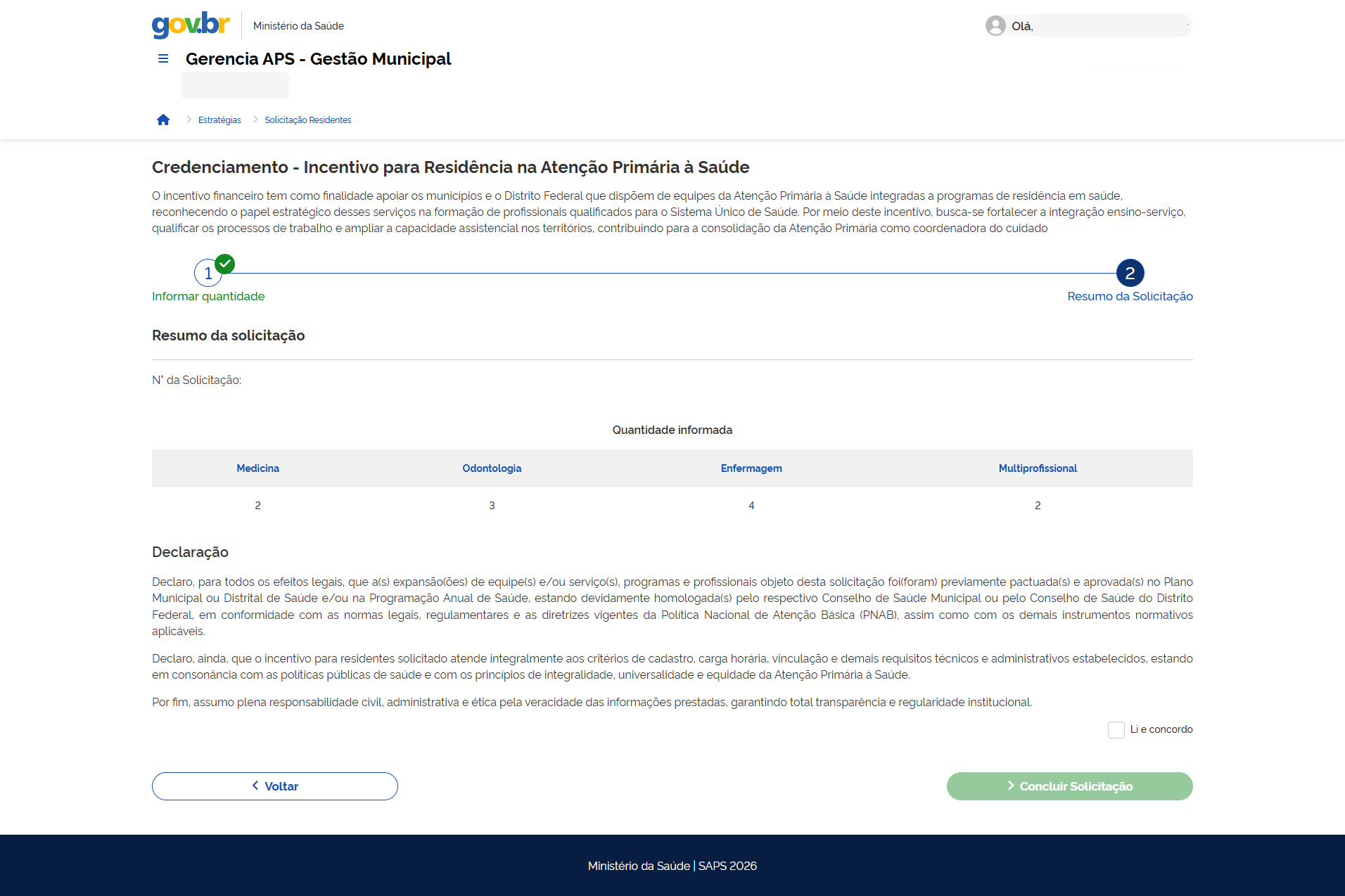Select the Odontologia column header

pyautogui.click(x=492, y=468)
